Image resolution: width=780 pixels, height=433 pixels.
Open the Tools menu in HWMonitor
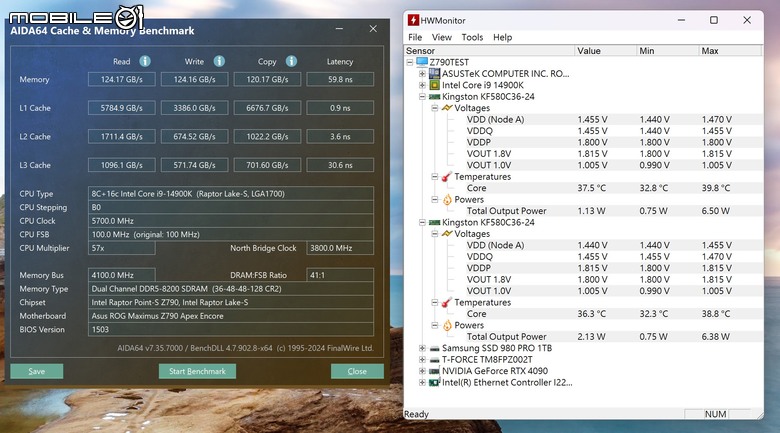472,37
